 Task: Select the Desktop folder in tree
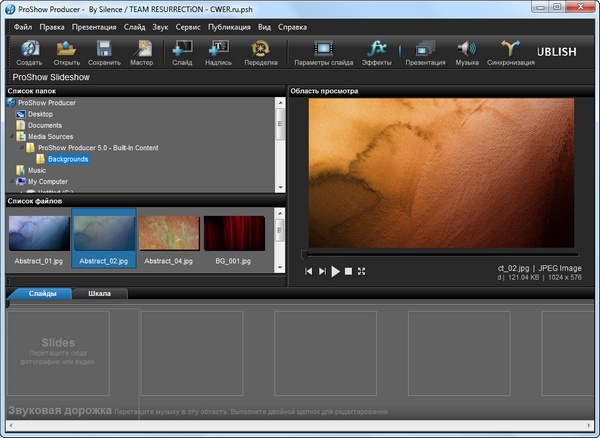(x=40, y=114)
